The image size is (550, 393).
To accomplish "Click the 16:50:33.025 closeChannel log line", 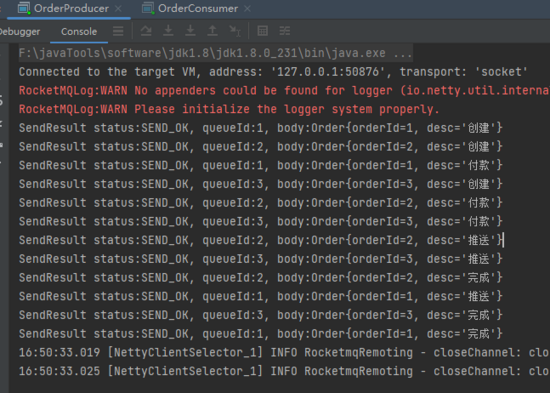I will click(x=284, y=371).
